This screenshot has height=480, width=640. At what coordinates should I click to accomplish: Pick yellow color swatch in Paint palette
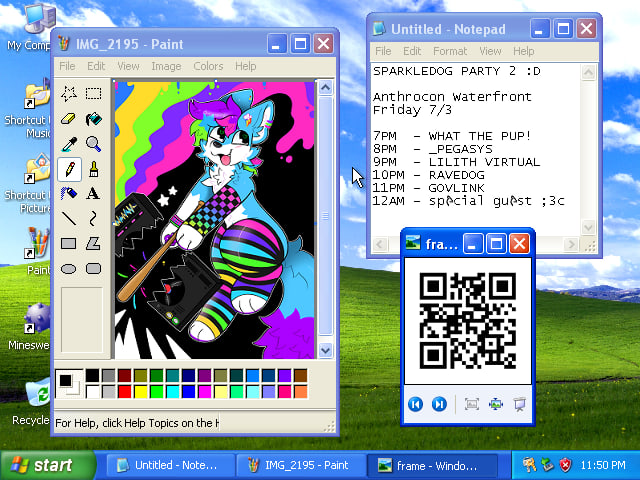(x=140, y=392)
